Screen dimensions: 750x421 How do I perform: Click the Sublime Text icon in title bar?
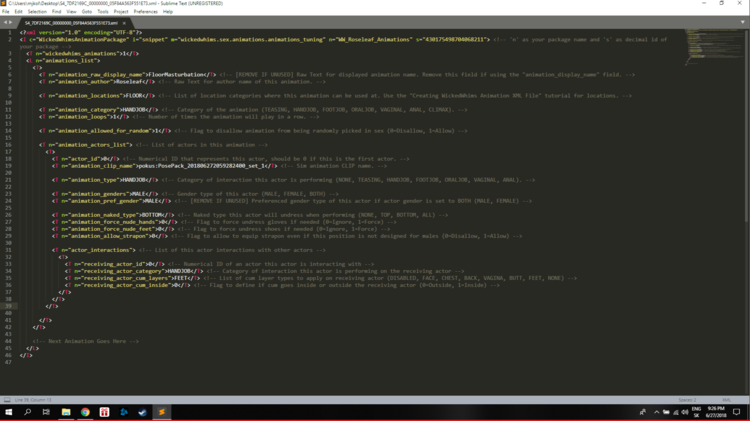click(x=4, y=3)
